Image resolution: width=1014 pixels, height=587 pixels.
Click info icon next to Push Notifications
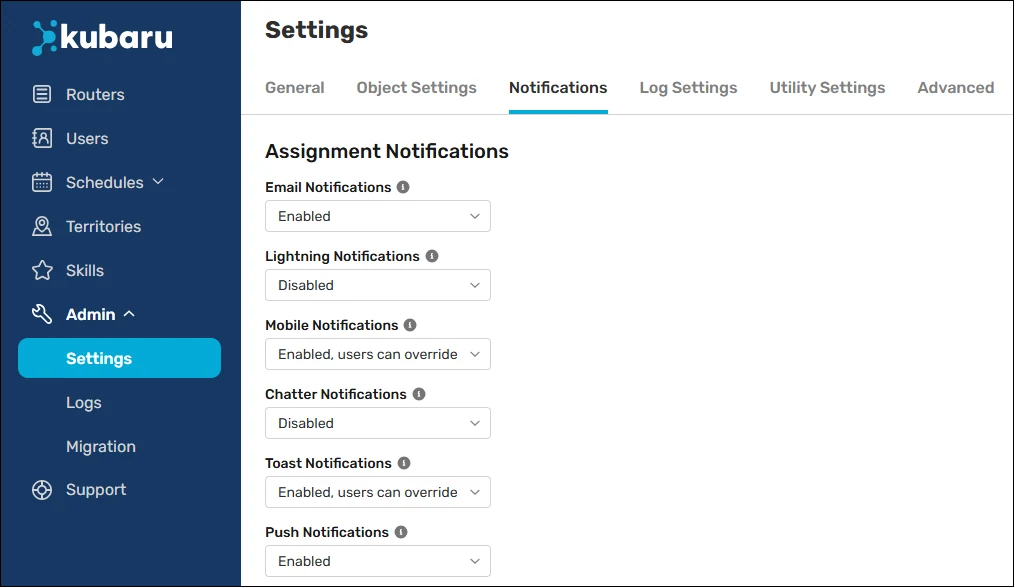tap(401, 532)
